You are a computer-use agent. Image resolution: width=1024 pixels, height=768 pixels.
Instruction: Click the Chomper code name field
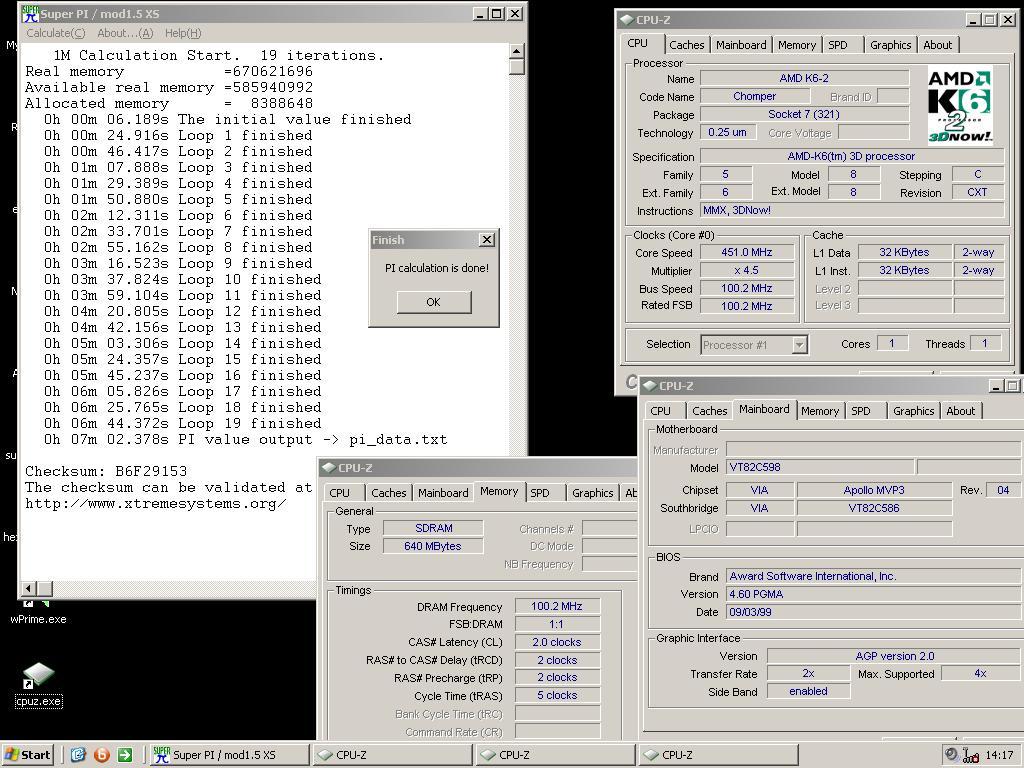[x=755, y=96]
